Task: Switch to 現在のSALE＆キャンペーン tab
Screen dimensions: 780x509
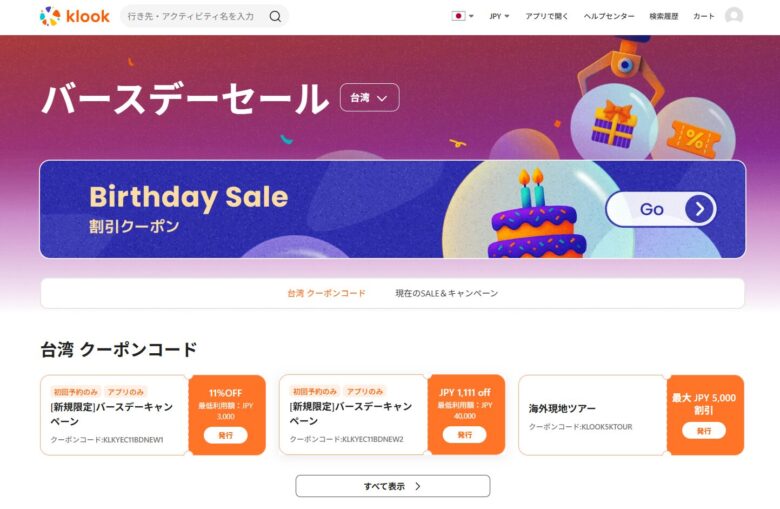Action: [x=446, y=293]
